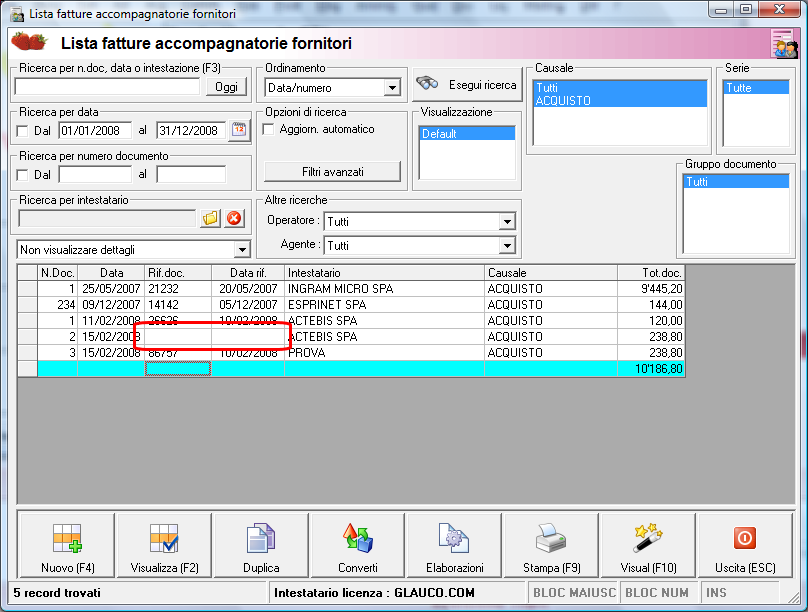Open the calendar date picker icon
The height and width of the screenshot is (612, 808).
coord(239,129)
